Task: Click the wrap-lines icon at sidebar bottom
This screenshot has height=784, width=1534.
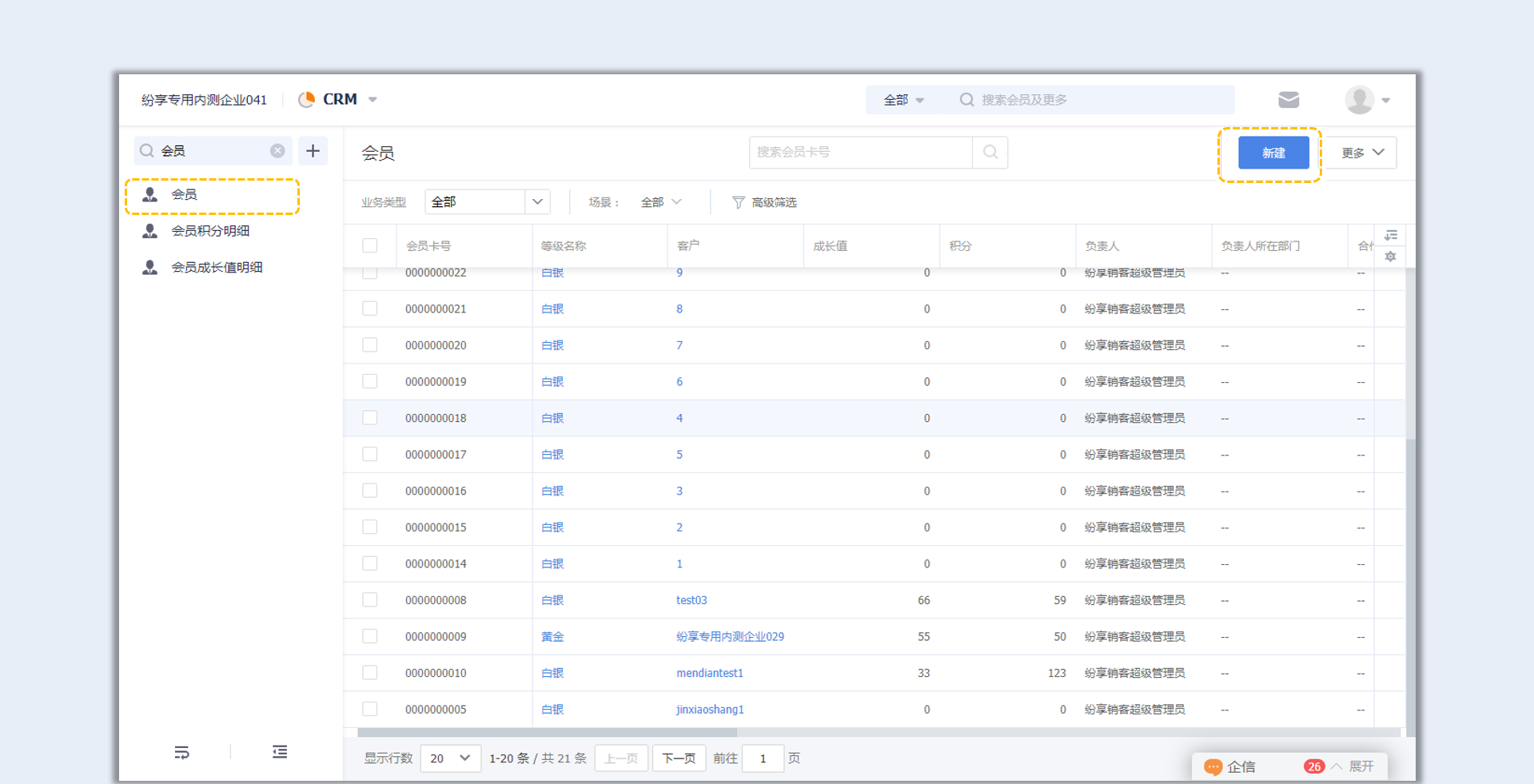Action: [x=181, y=752]
